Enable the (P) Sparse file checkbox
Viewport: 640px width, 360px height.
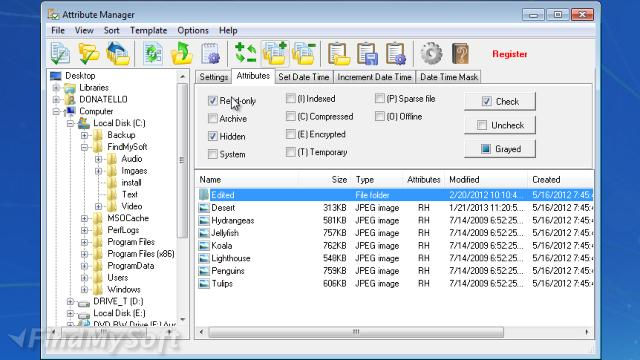click(x=380, y=98)
